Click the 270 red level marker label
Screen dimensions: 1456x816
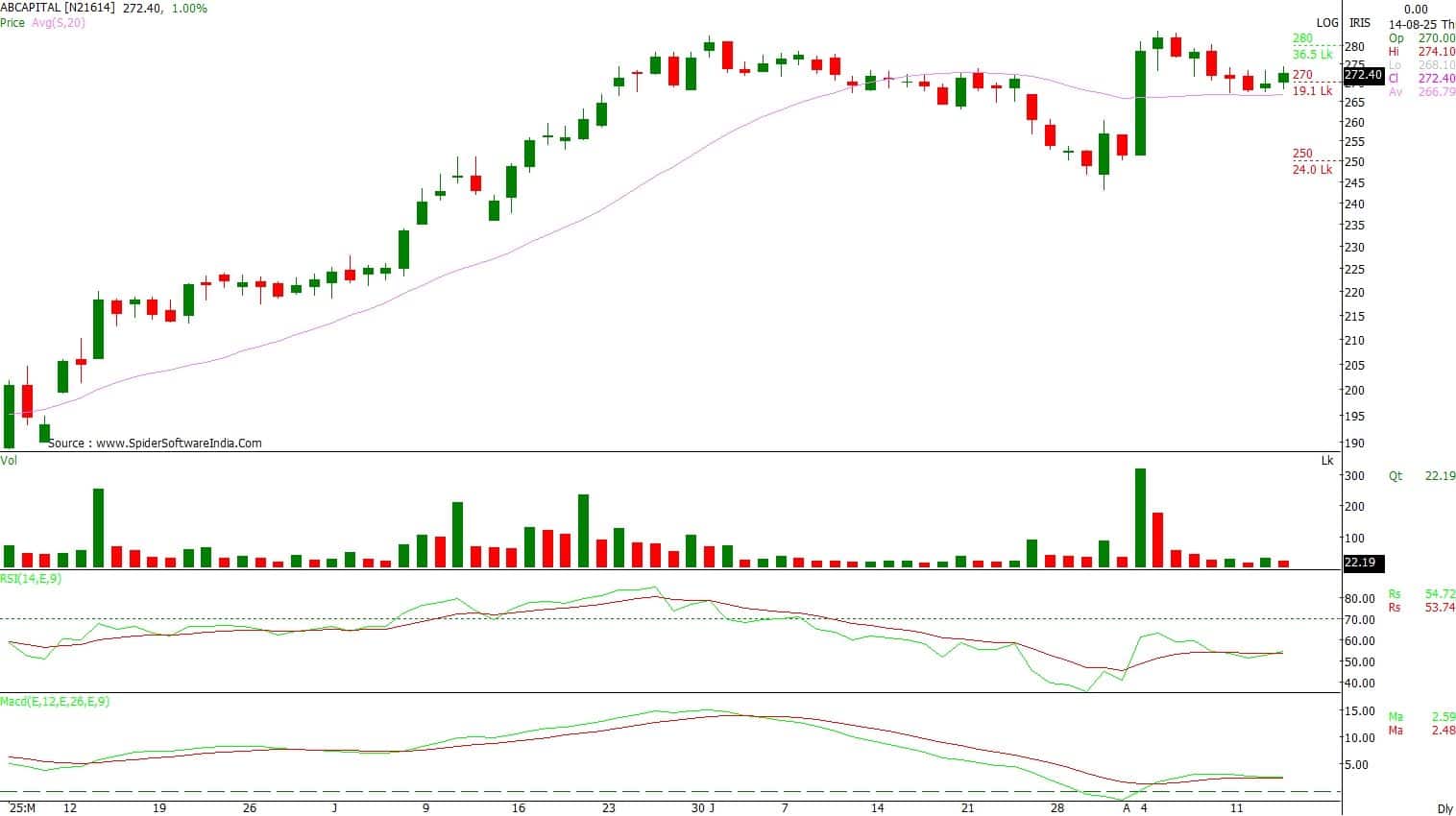pyautogui.click(x=1302, y=75)
